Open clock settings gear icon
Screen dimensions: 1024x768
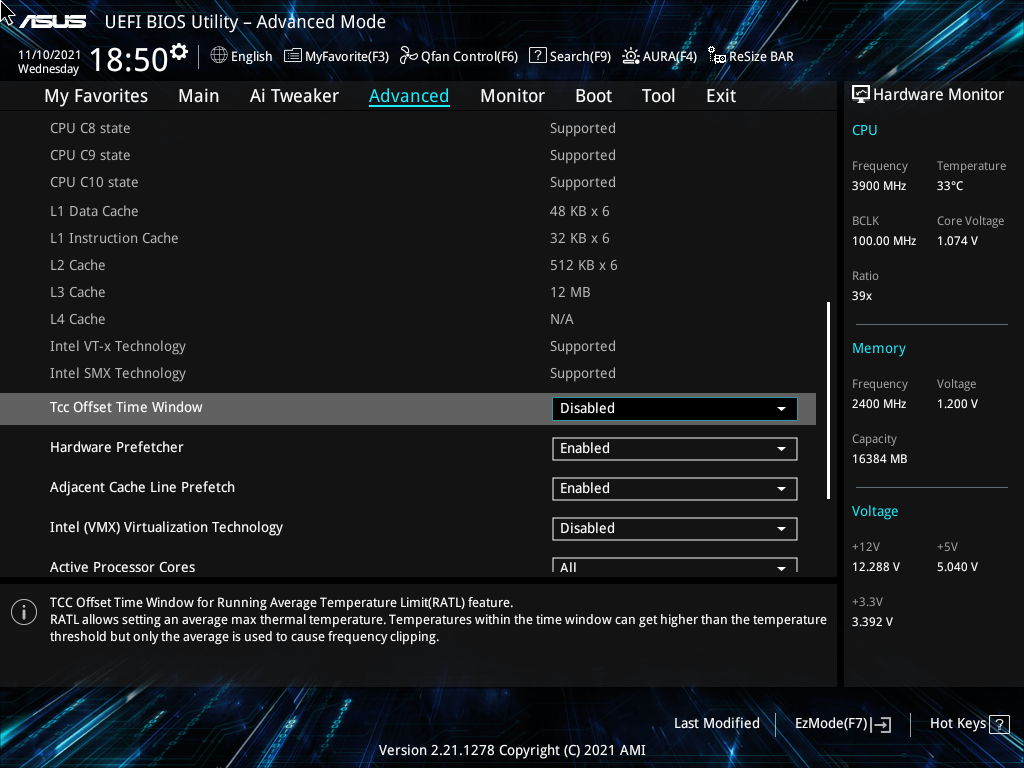pos(178,52)
